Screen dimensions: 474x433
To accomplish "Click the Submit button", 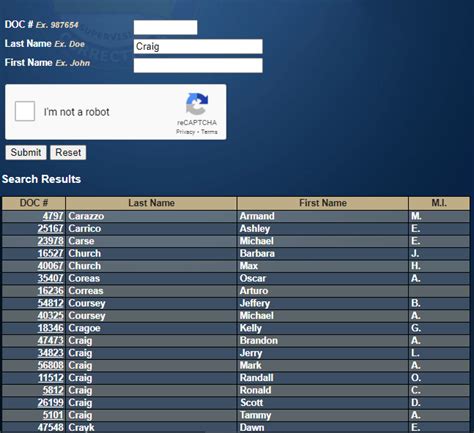I will coord(26,152).
